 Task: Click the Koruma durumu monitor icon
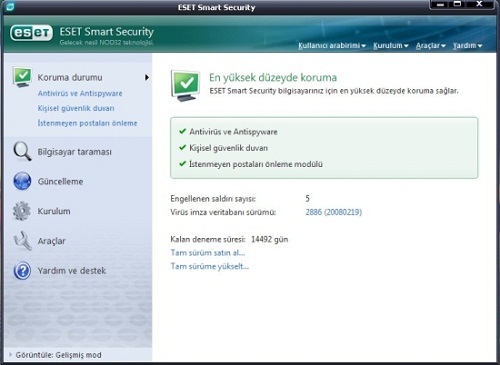click(22, 77)
